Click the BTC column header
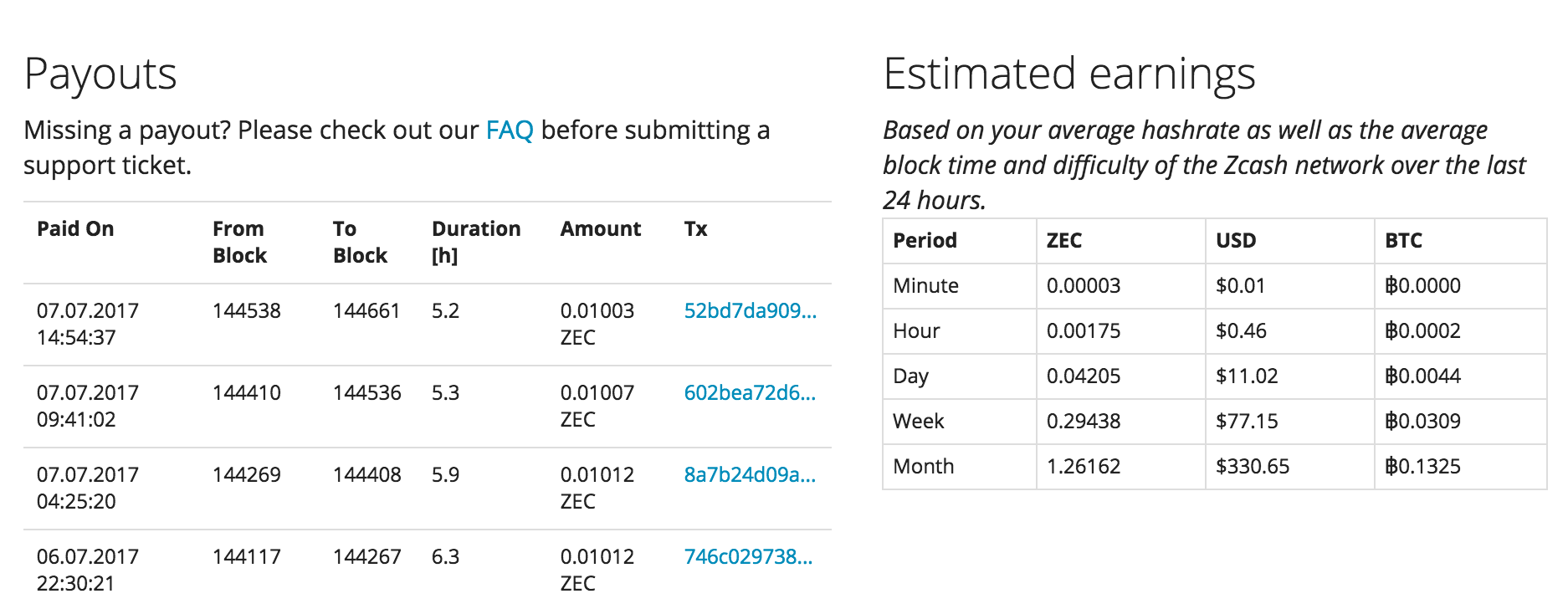This screenshot has height=609, width=1568. tap(1403, 241)
